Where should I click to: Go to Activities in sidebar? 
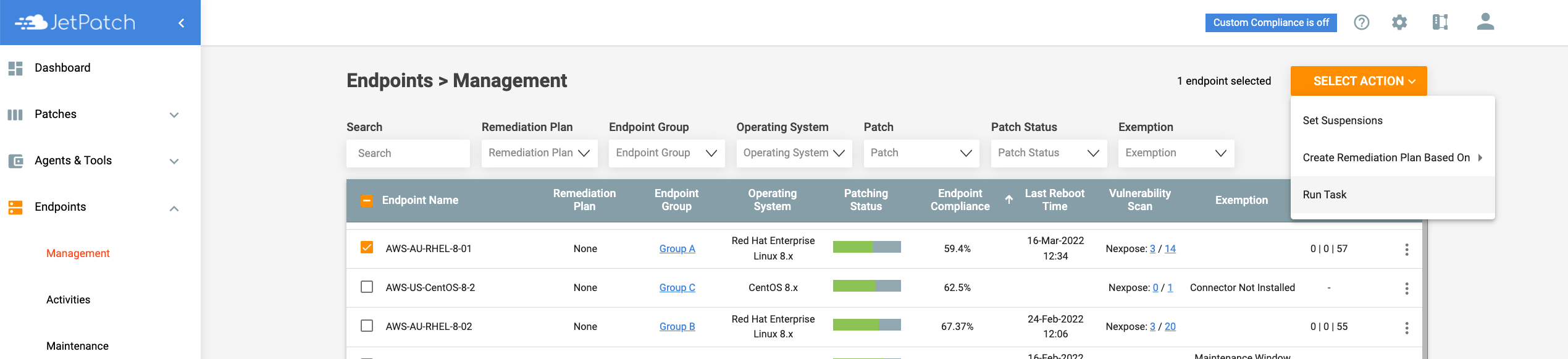[68, 300]
